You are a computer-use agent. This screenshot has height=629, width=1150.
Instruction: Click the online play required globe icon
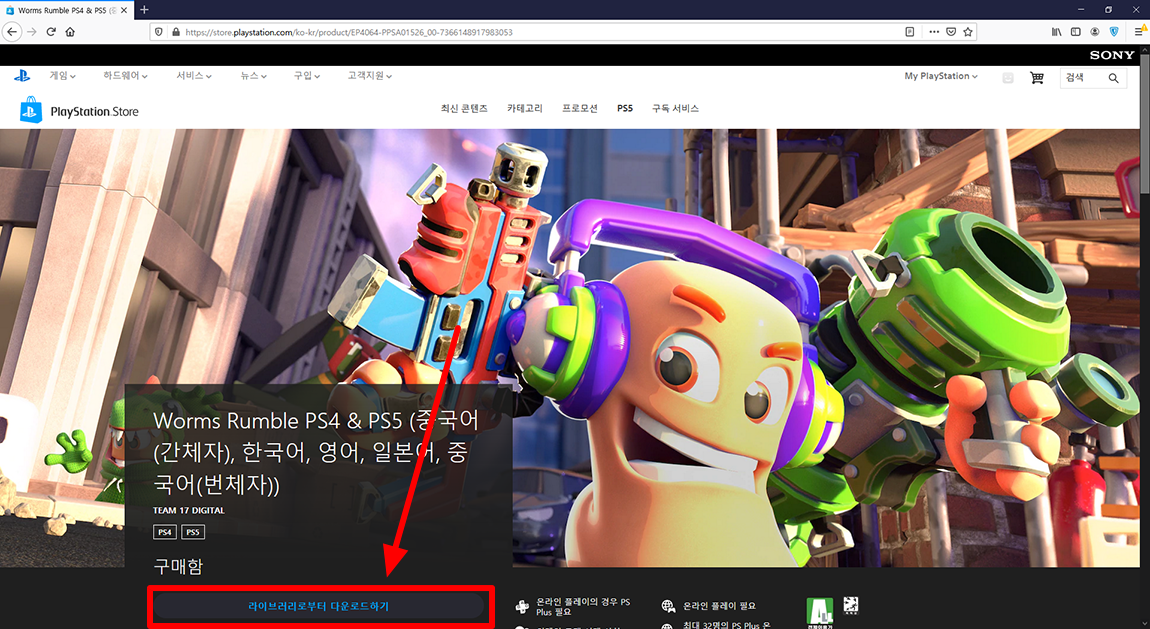[x=668, y=606]
